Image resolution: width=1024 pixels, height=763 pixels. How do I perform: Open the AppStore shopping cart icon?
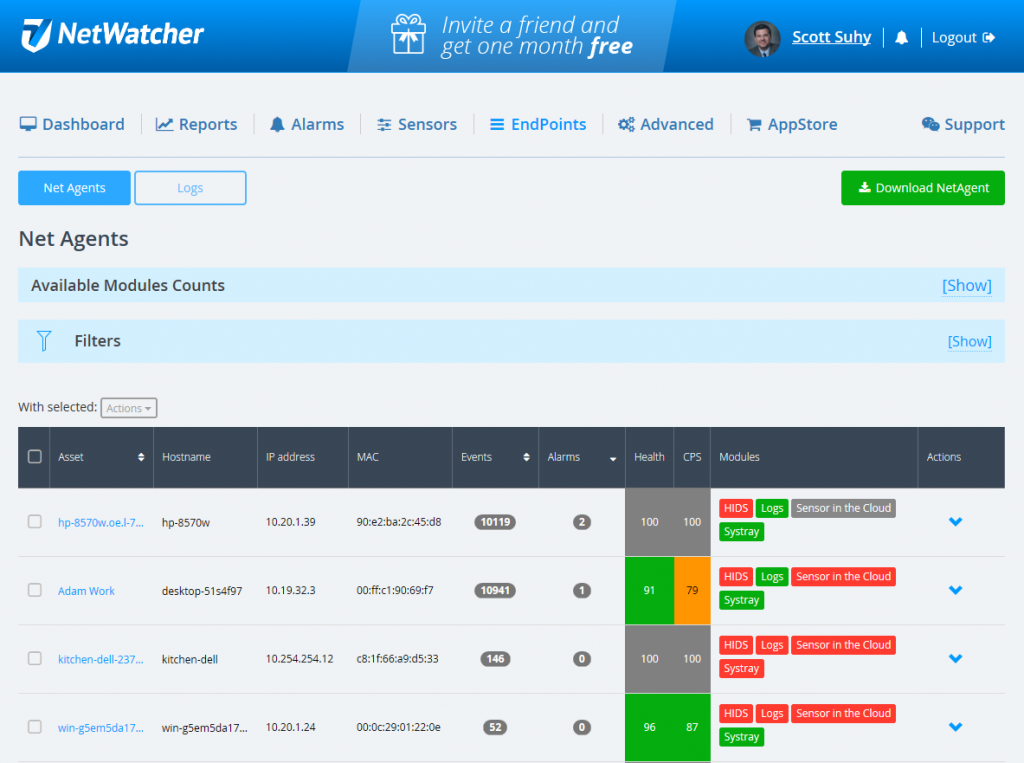757,123
